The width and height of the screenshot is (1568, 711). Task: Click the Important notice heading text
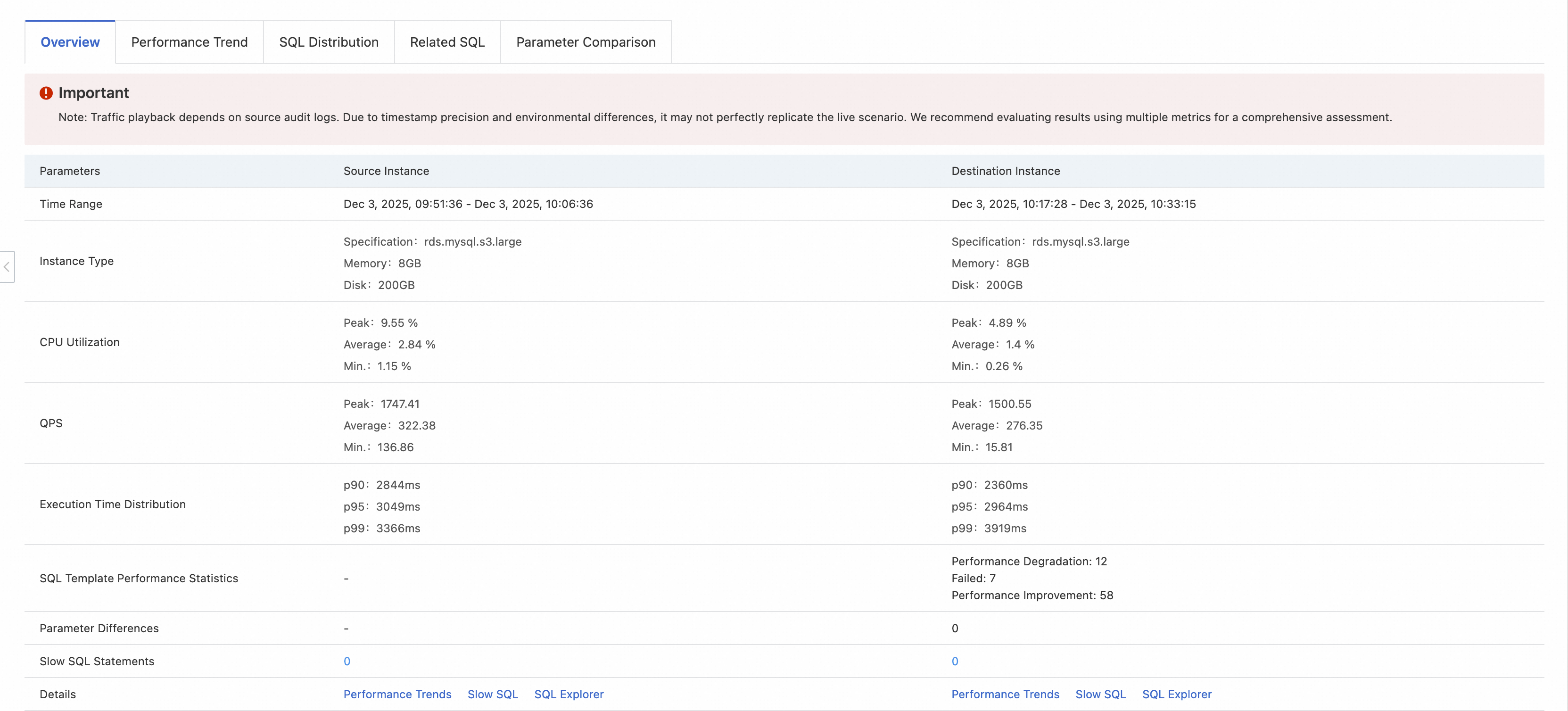click(x=94, y=93)
